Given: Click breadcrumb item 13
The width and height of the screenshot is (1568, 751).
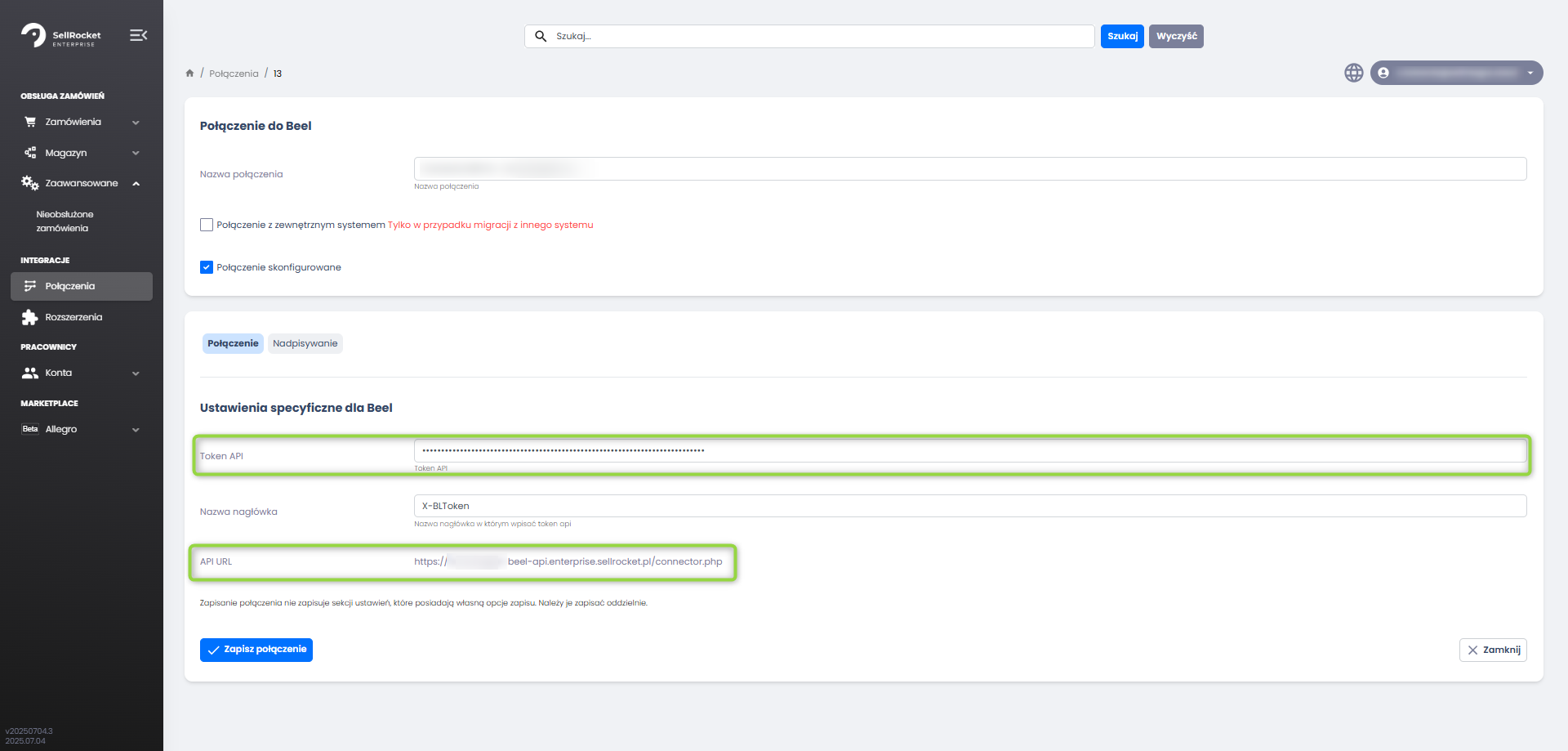Looking at the screenshot, I should 278,74.
